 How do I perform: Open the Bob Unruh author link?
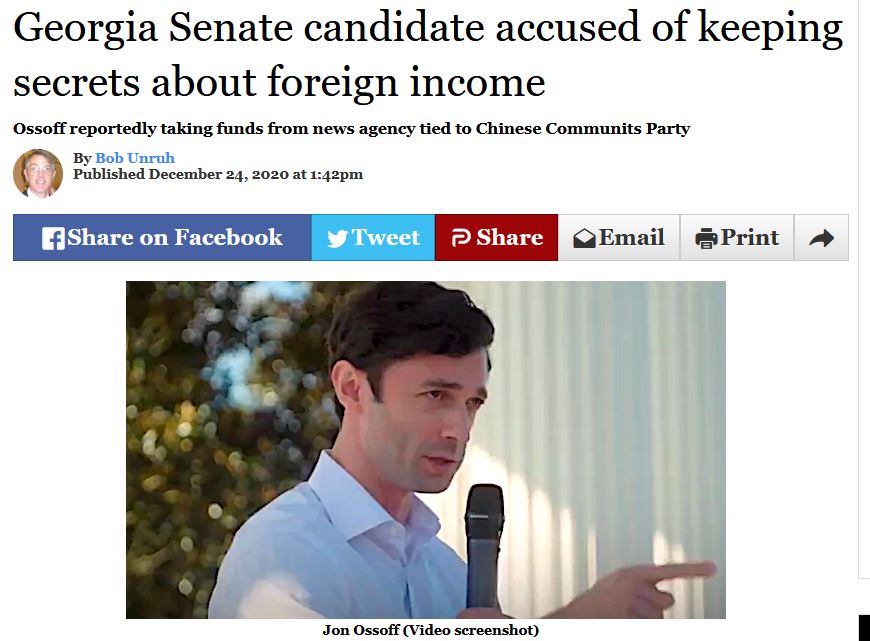point(135,158)
